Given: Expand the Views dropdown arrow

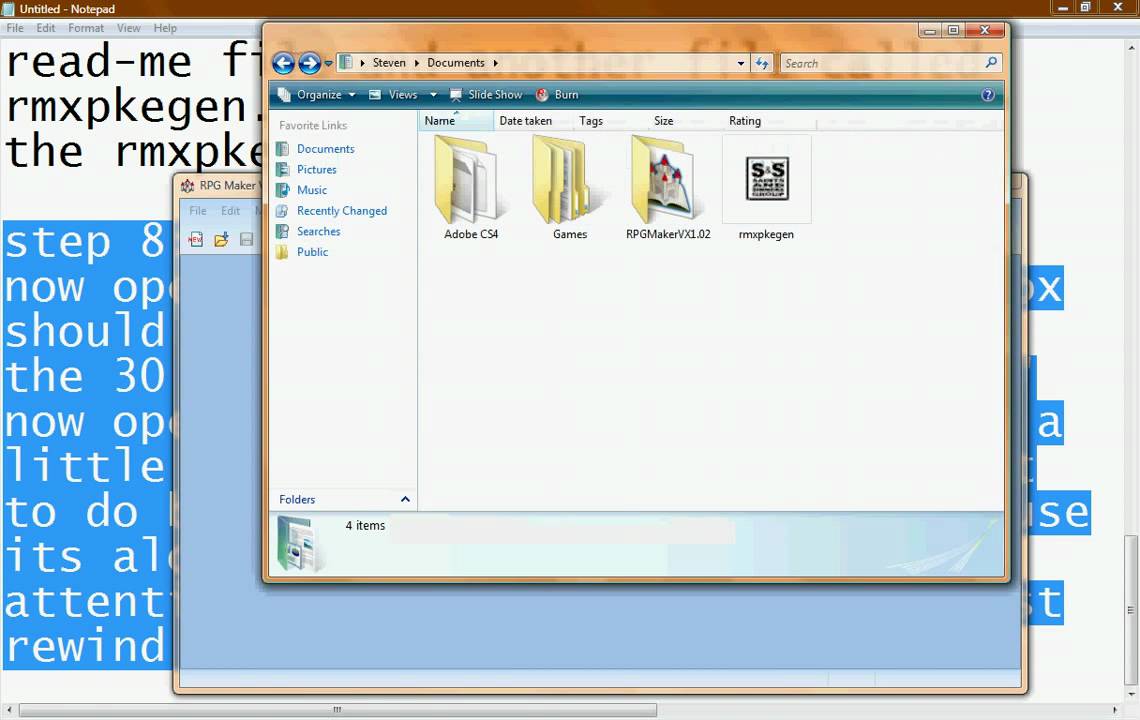Looking at the screenshot, I should [433, 95].
